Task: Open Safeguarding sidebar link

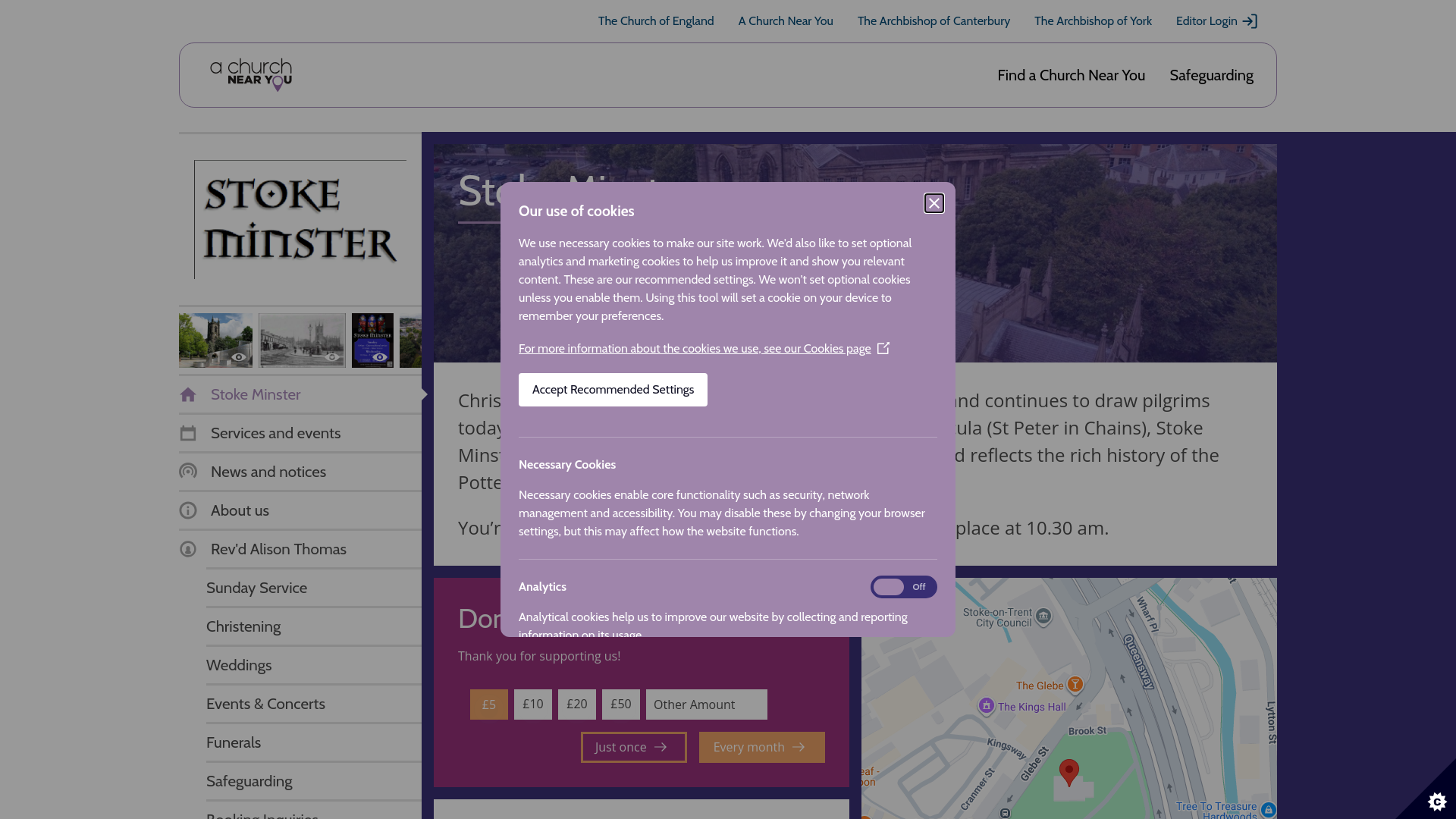Action: 314,781
